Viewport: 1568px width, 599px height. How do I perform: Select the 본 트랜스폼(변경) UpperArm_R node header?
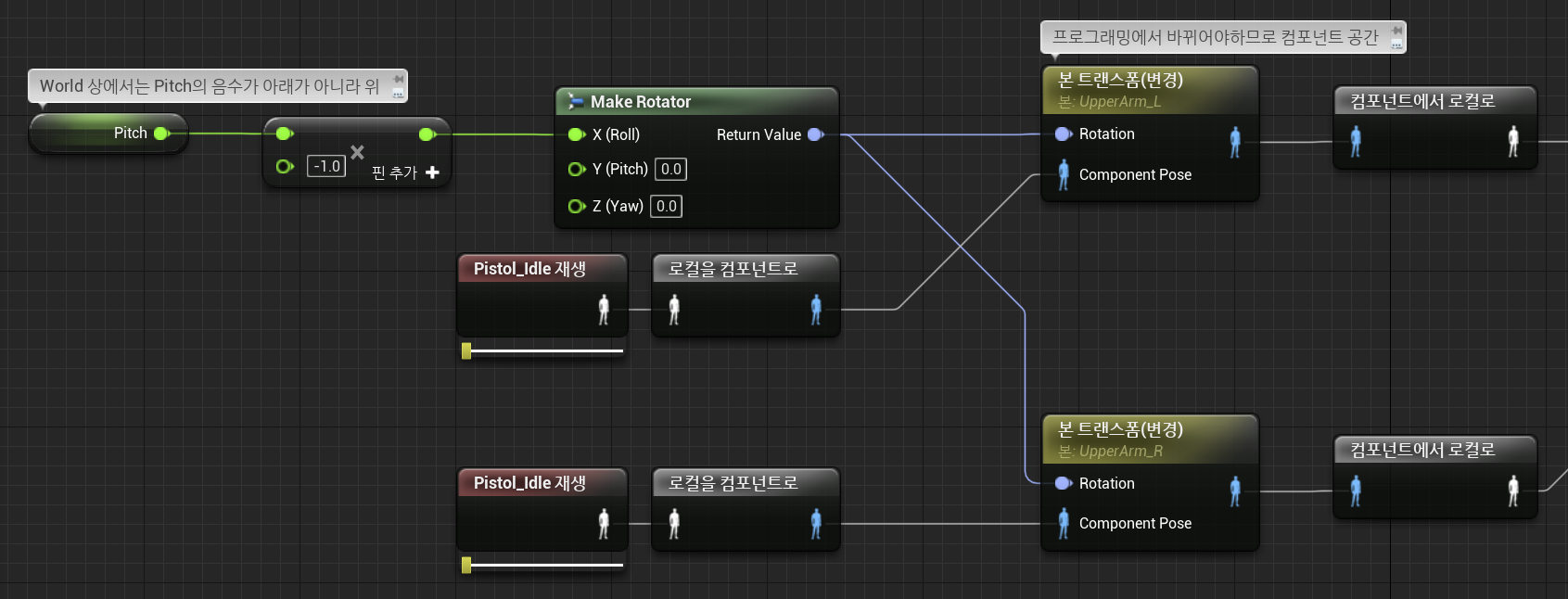tap(1150, 440)
